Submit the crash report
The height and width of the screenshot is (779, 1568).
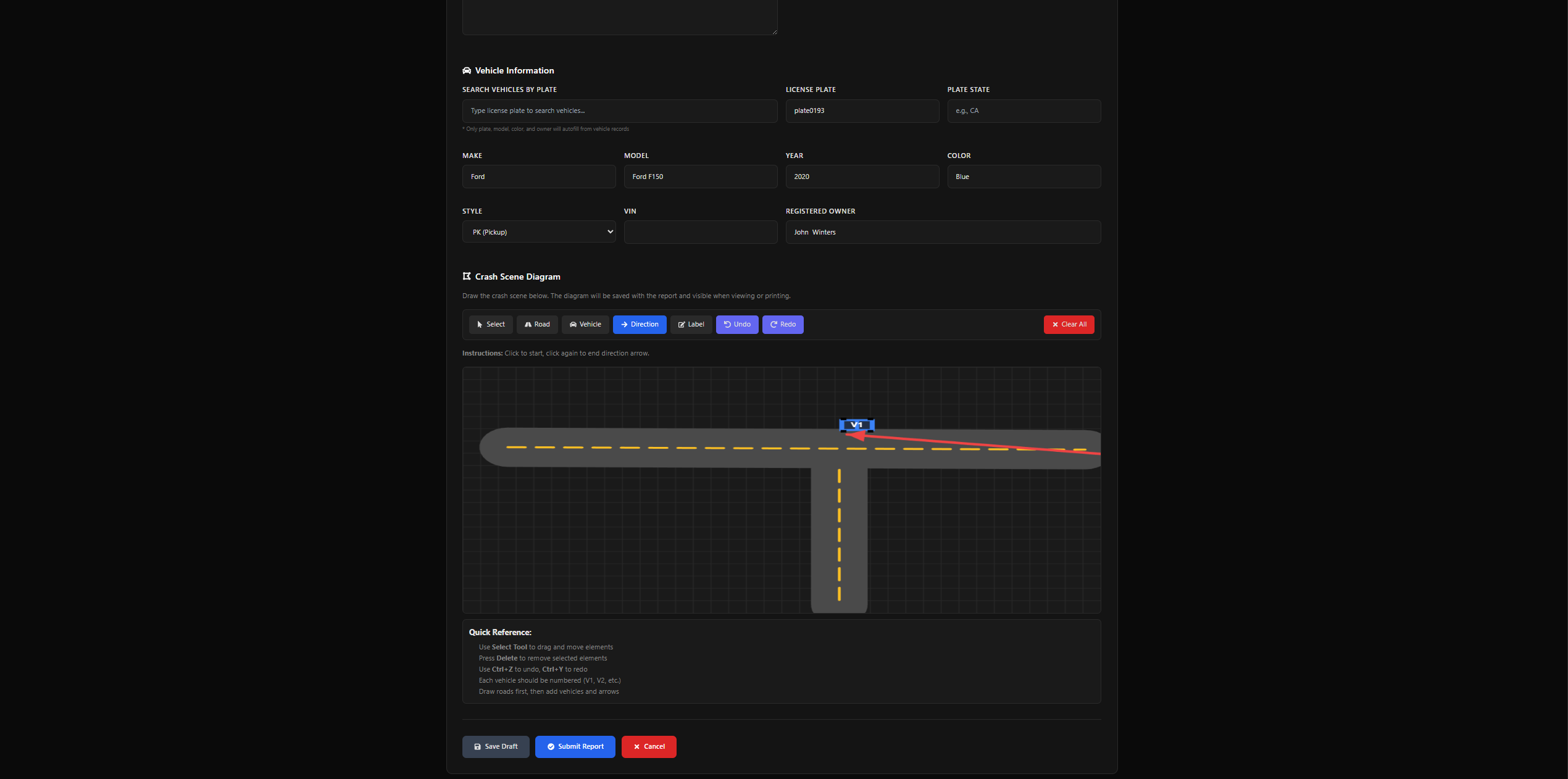(x=575, y=747)
